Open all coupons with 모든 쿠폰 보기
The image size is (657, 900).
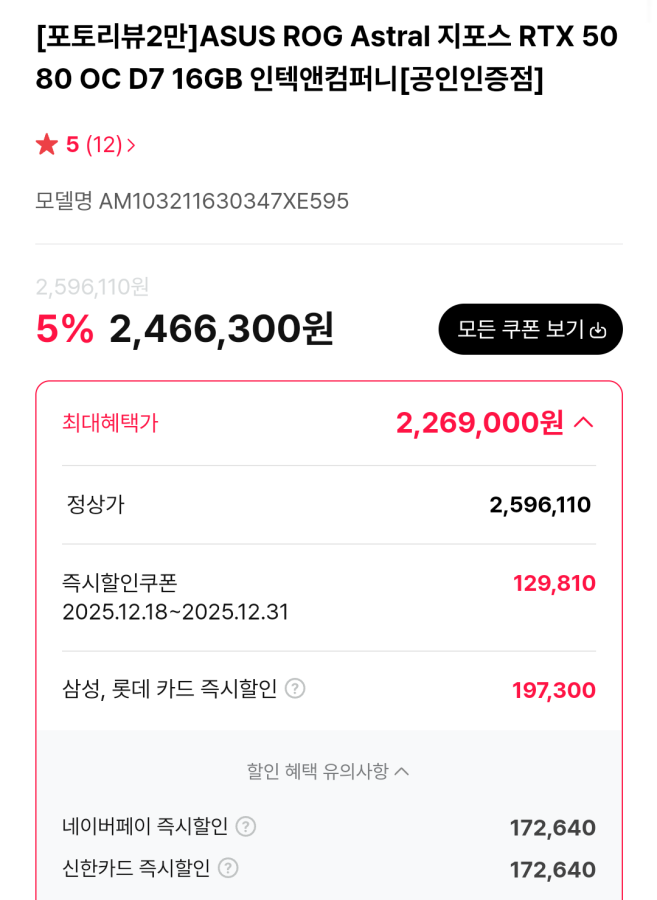point(530,329)
